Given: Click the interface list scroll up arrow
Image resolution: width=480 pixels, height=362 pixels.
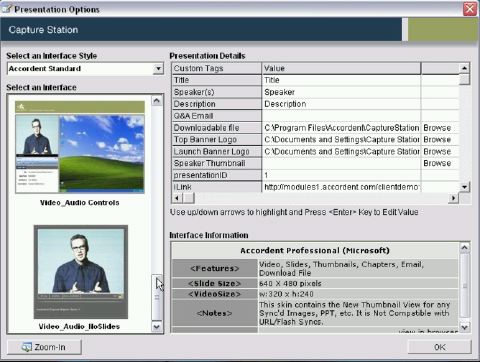Looking at the screenshot, I should click(x=157, y=101).
